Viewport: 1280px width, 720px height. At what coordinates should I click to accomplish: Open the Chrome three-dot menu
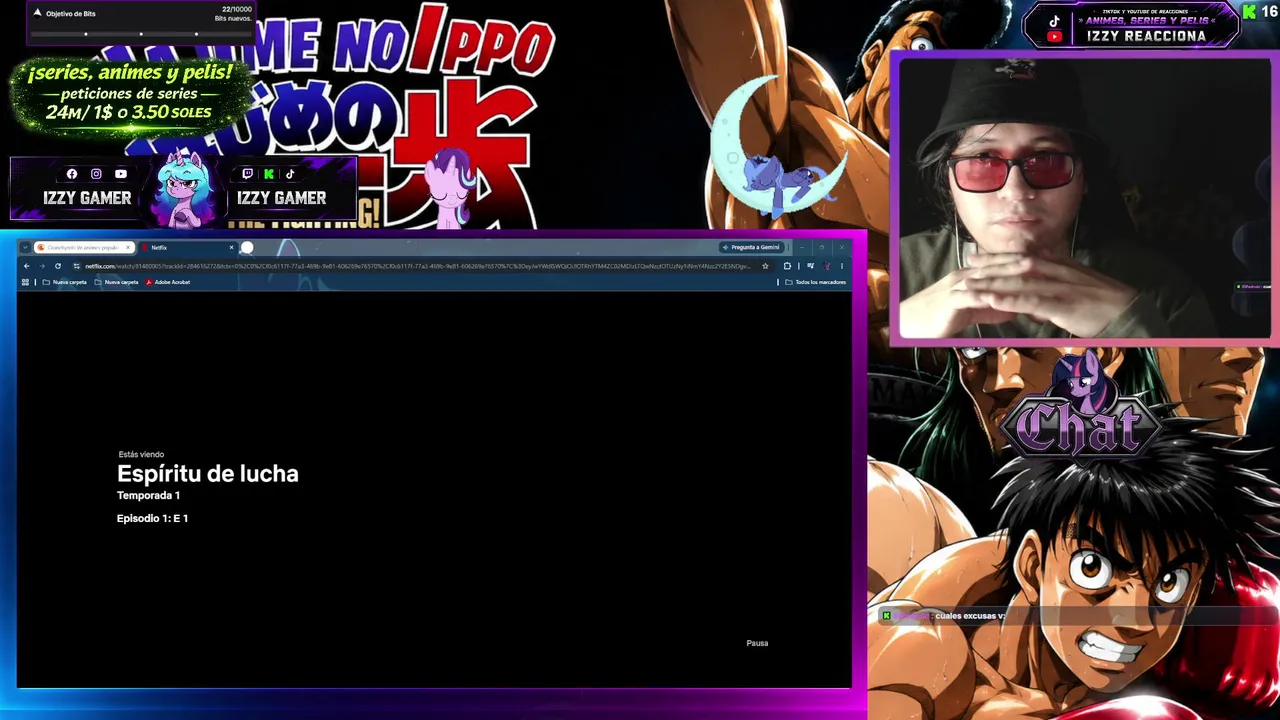click(x=842, y=266)
